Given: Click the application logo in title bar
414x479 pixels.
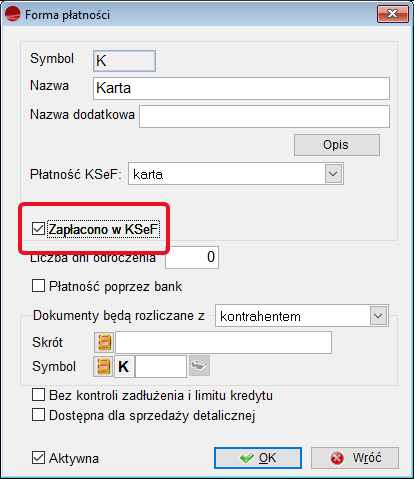Looking at the screenshot, I should [13, 14].
